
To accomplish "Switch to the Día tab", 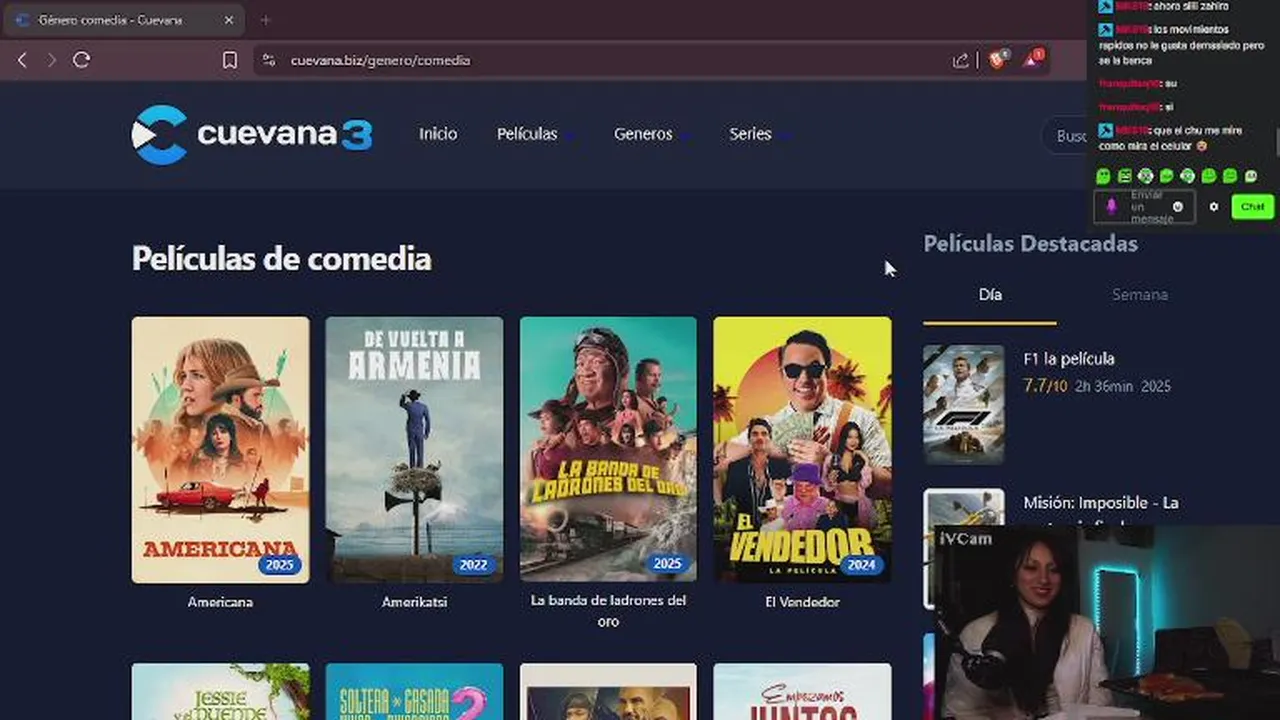I will pos(990,295).
